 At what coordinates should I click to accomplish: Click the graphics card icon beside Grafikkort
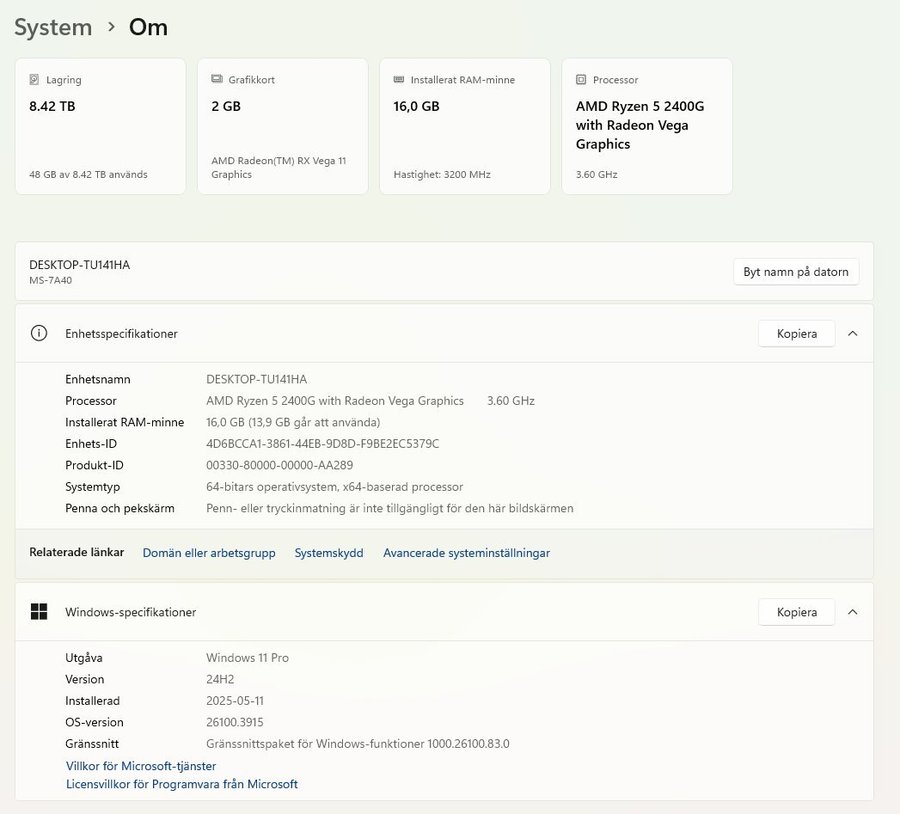click(216, 79)
